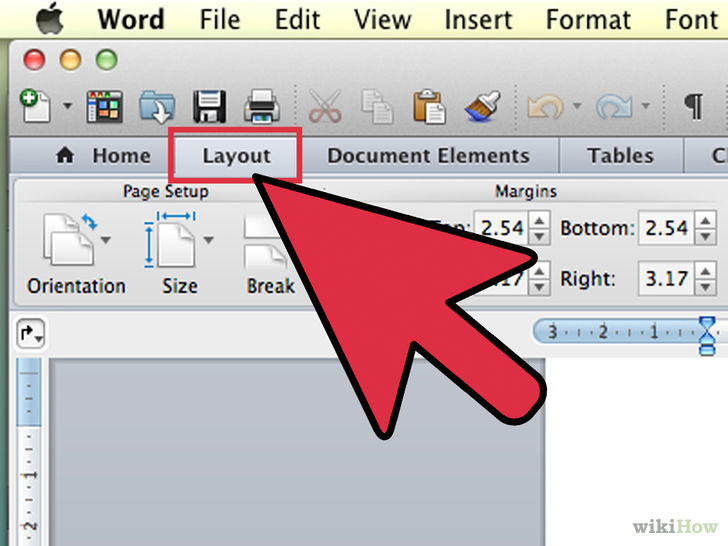This screenshot has height=546, width=728.
Task: Increase the Top margin with up stepper
Action: click(539, 220)
